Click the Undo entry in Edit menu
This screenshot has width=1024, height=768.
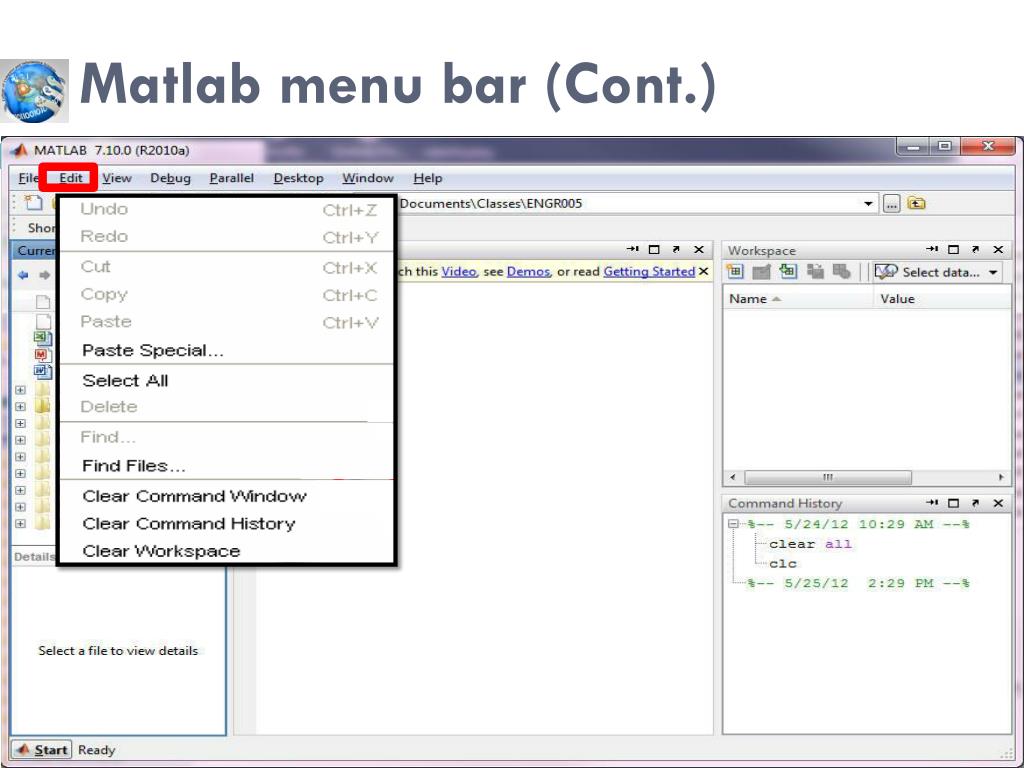pyautogui.click(x=227, y=210)
